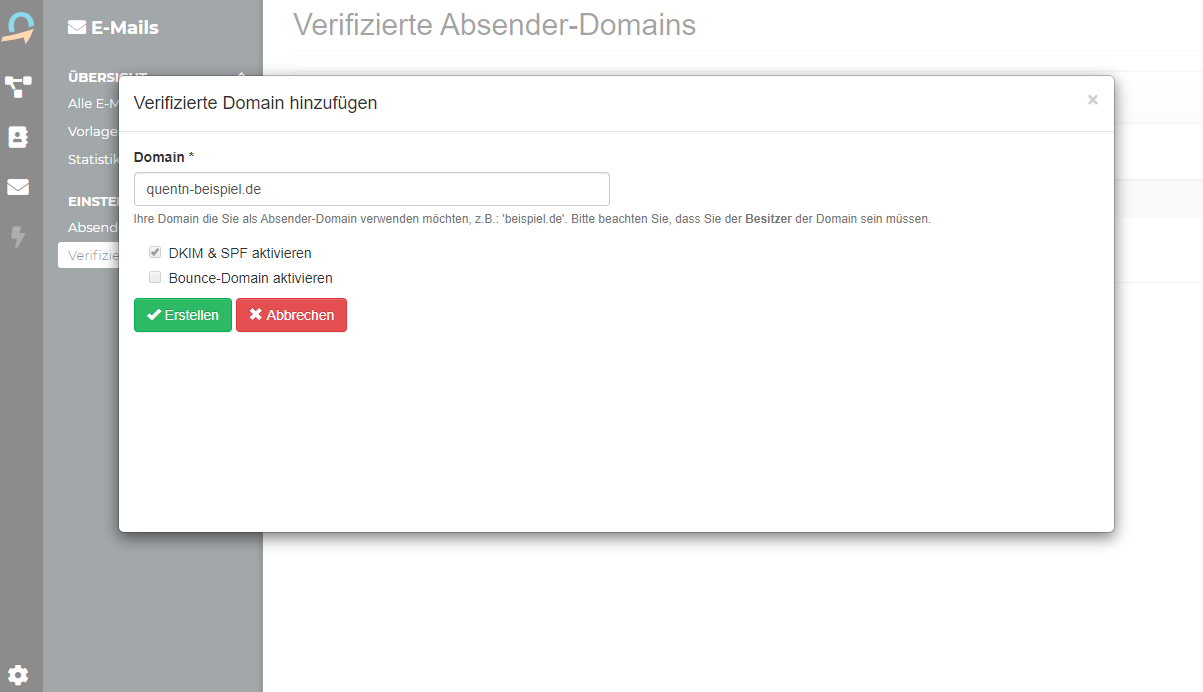1203x692 pixels.
Task: Open the campaign flow builder icon
Action: 18,87
